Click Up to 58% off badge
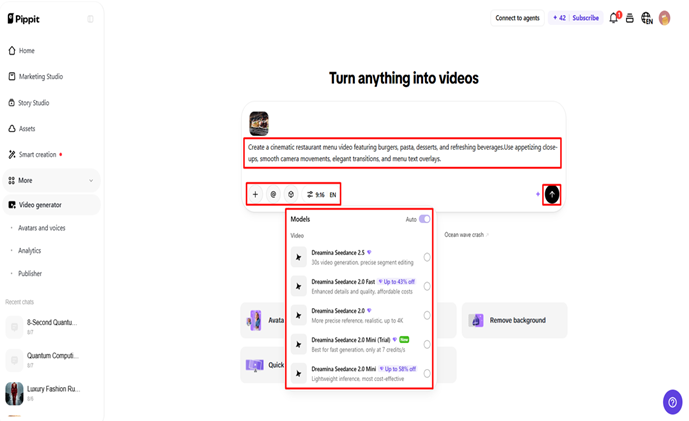 [398, 369]
